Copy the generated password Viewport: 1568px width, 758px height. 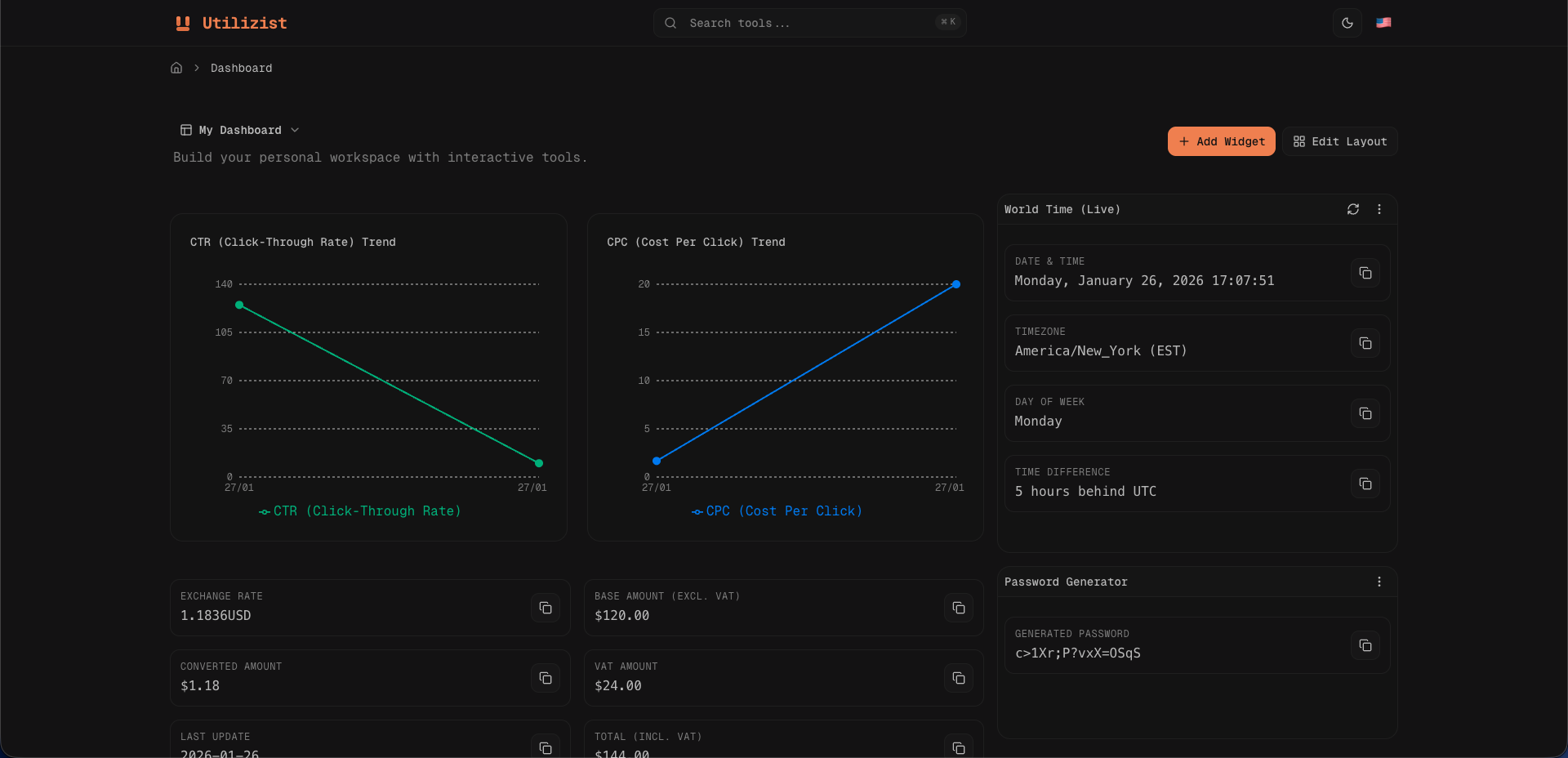click(1365, 645)
